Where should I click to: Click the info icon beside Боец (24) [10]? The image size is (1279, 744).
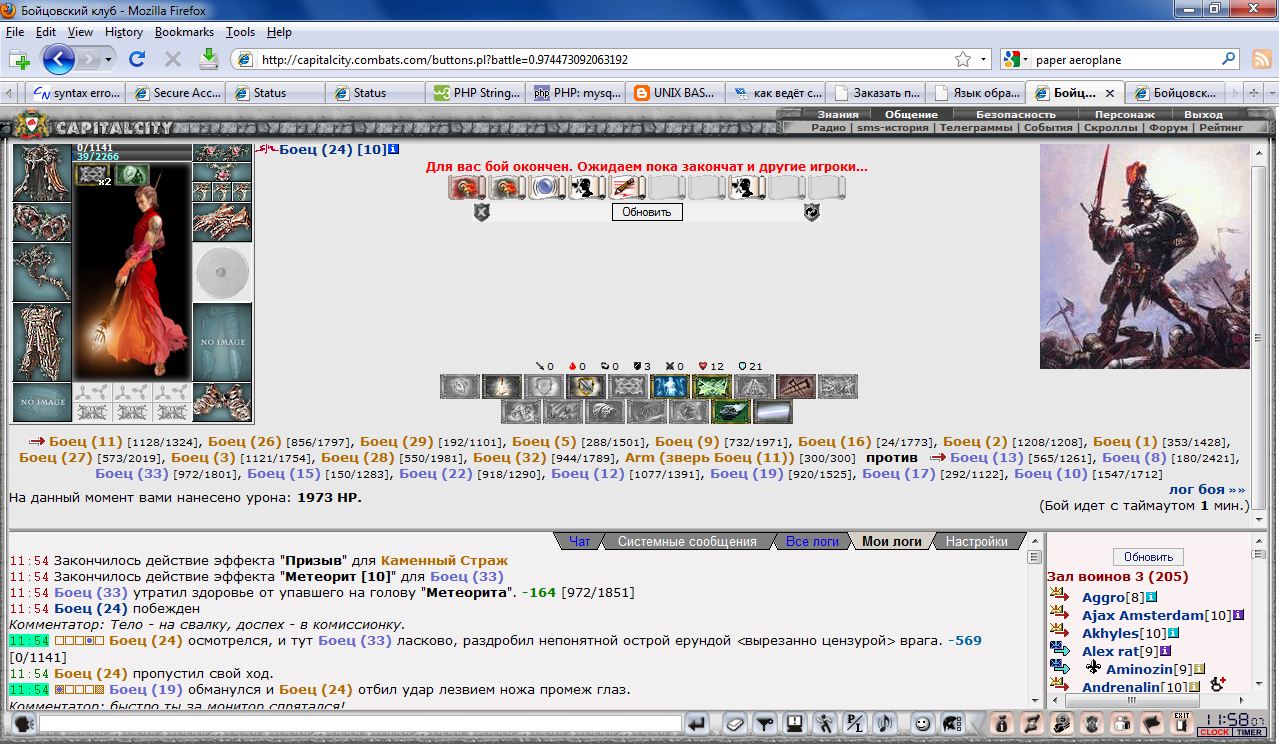click(393, 150)
